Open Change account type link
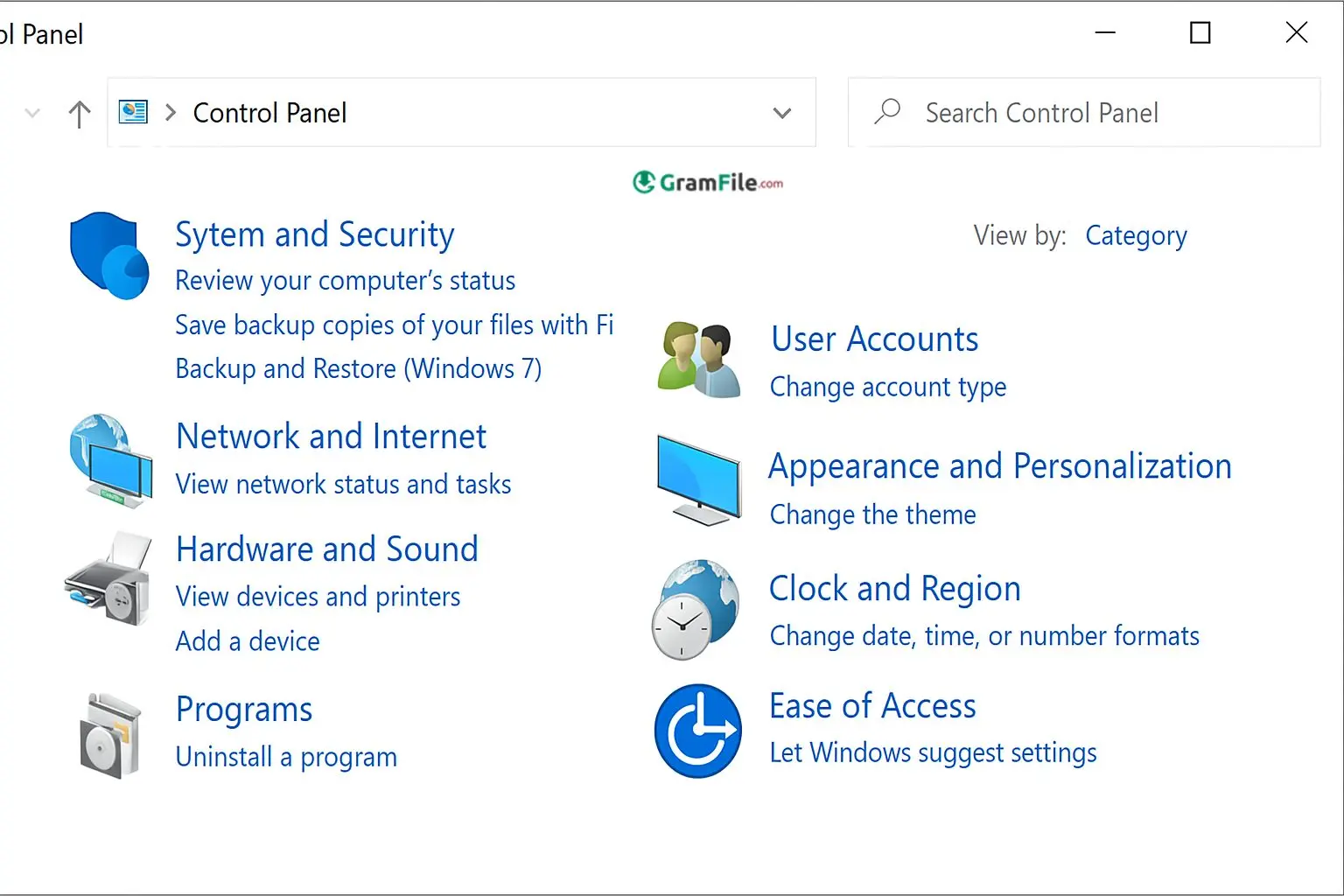Viewport: 1344px width, 896px height. pyautogui.click(x=887, y=387)
